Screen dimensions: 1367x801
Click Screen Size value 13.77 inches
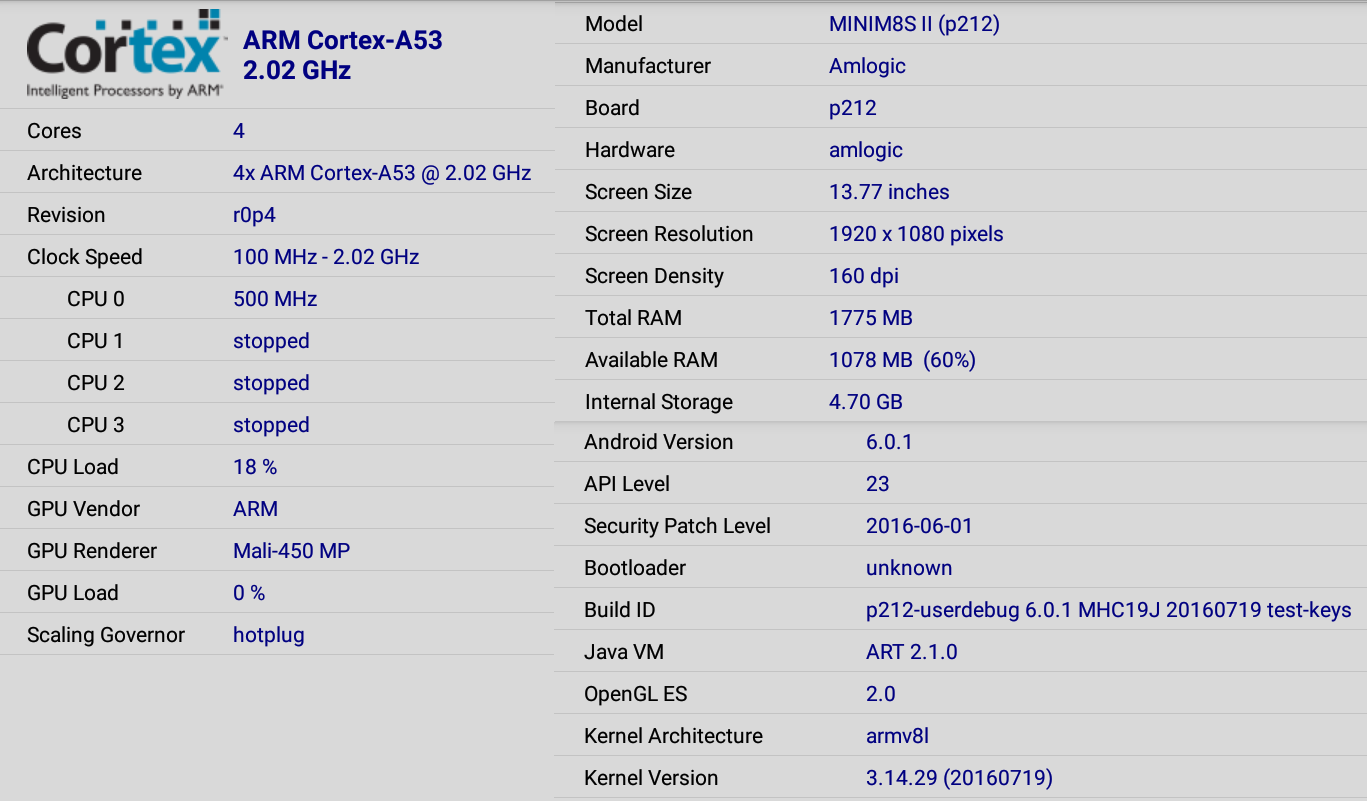889,192
